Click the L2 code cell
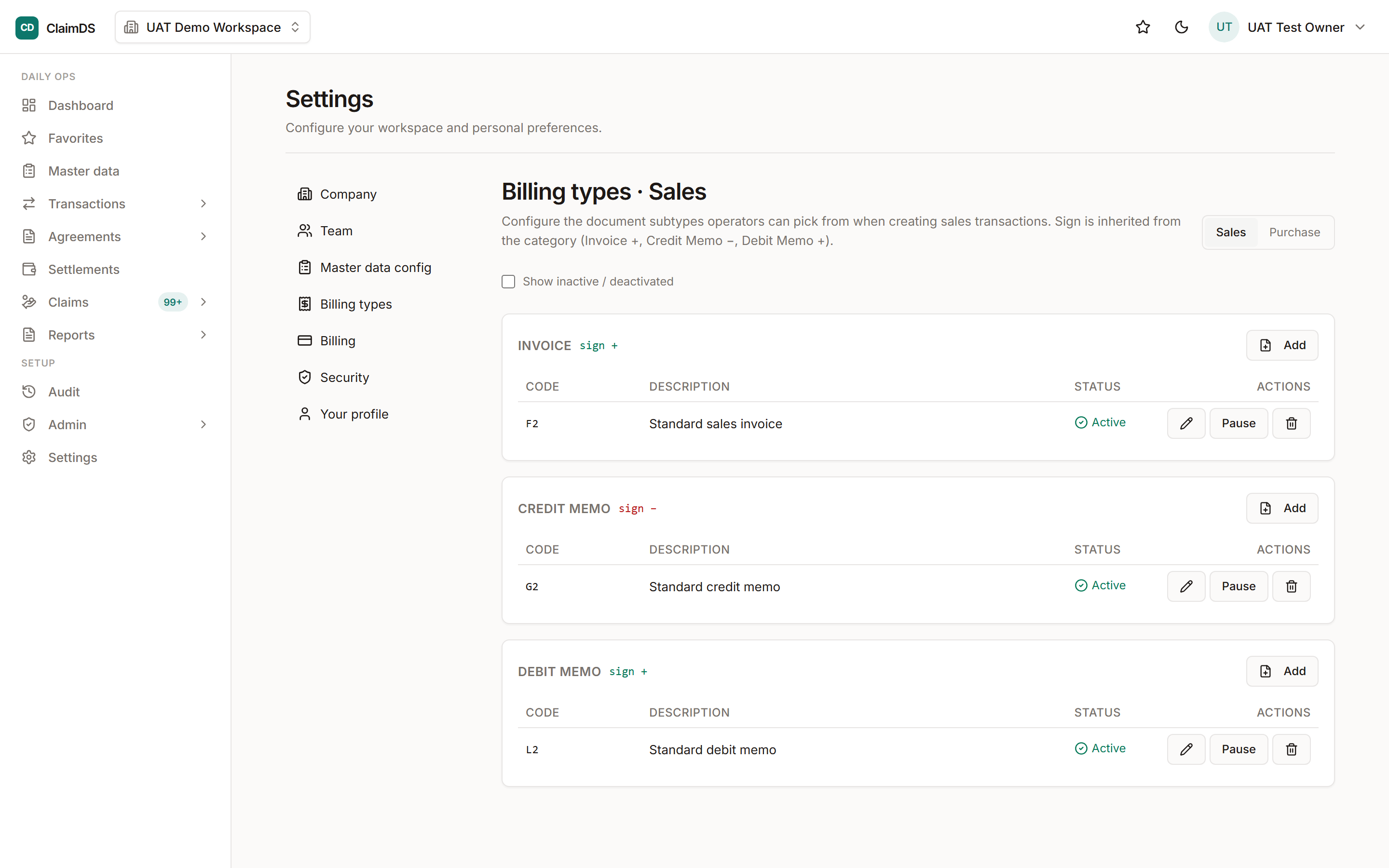The image size is (1389, 868). point(532,750)
